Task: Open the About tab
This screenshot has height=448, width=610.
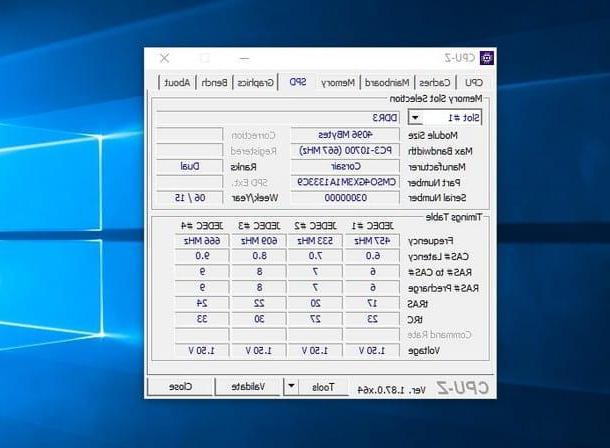Action: 177,82
